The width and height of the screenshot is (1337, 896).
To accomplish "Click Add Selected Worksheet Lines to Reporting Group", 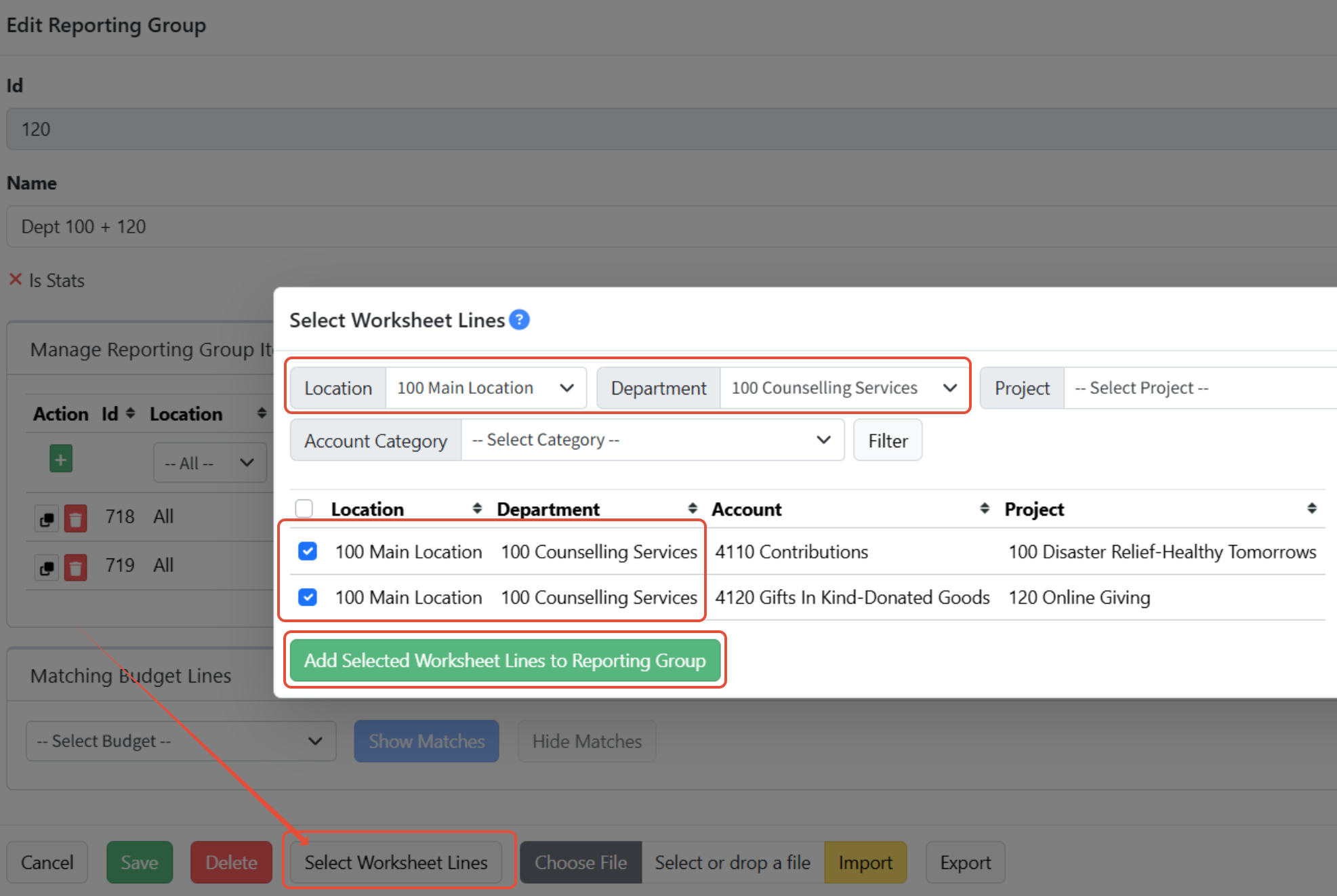I will click(505, 660).
